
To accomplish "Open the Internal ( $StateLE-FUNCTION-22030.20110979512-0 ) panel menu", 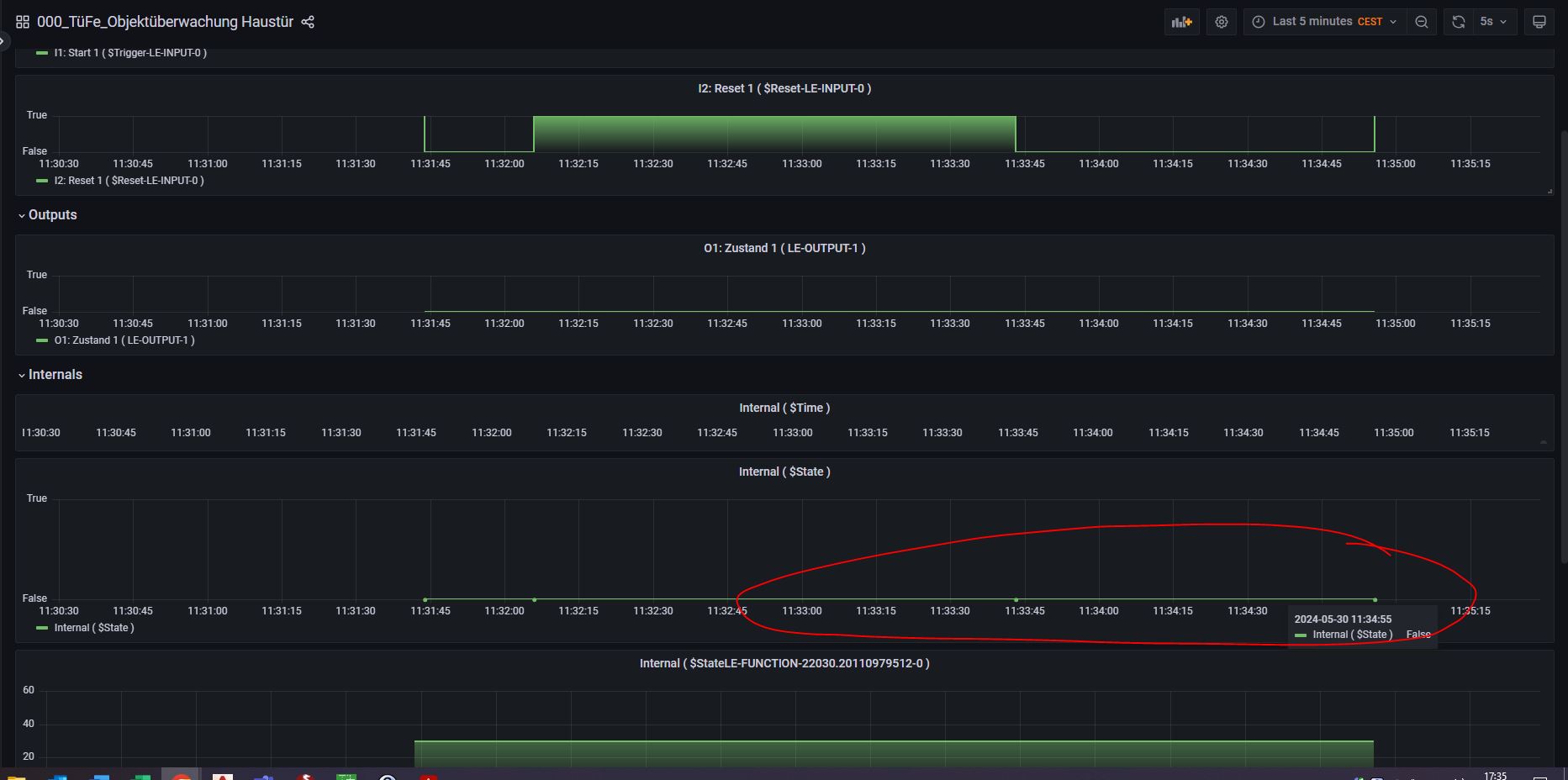I will tap(784, 663).
